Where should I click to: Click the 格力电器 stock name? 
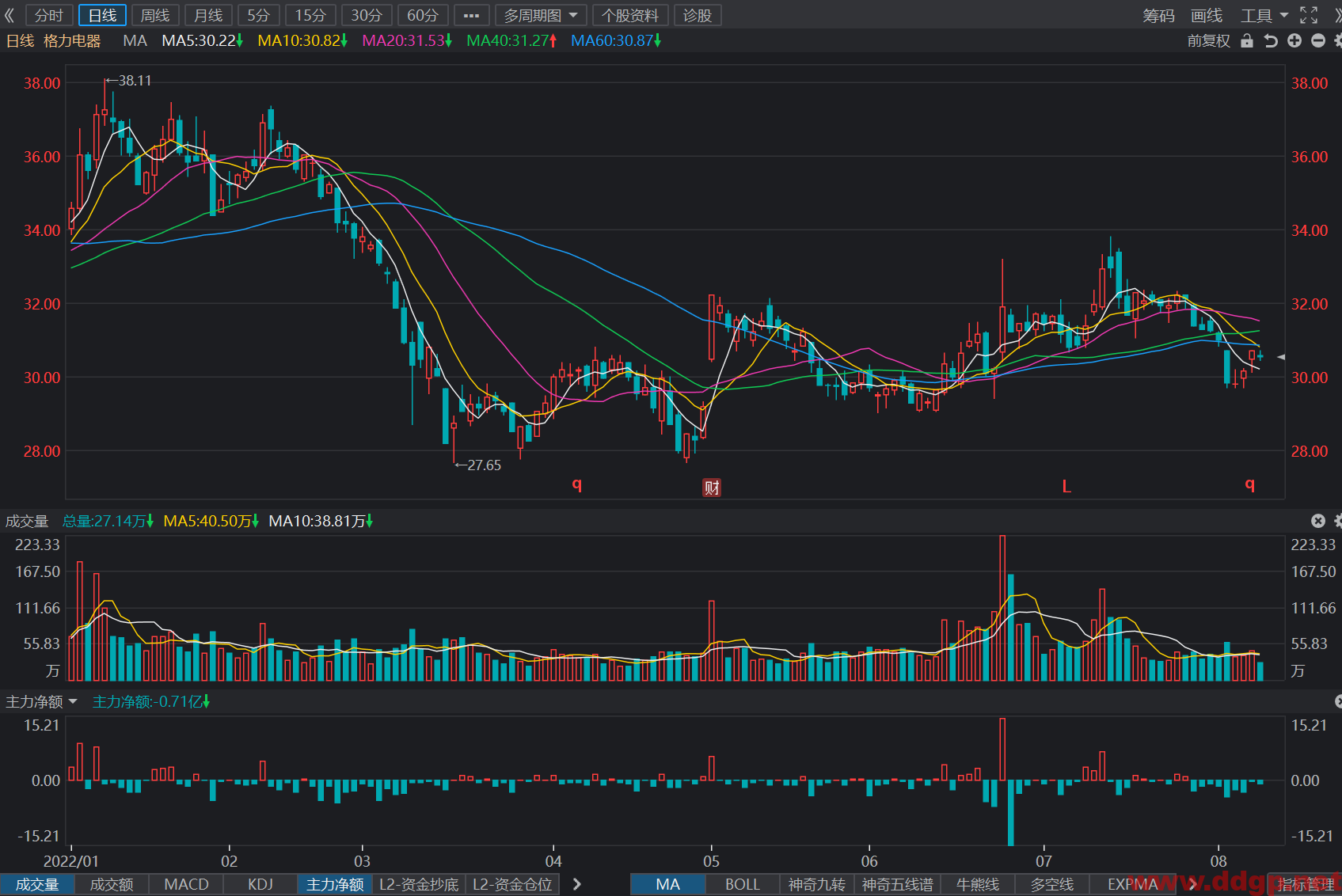click(x=72, y=40)
